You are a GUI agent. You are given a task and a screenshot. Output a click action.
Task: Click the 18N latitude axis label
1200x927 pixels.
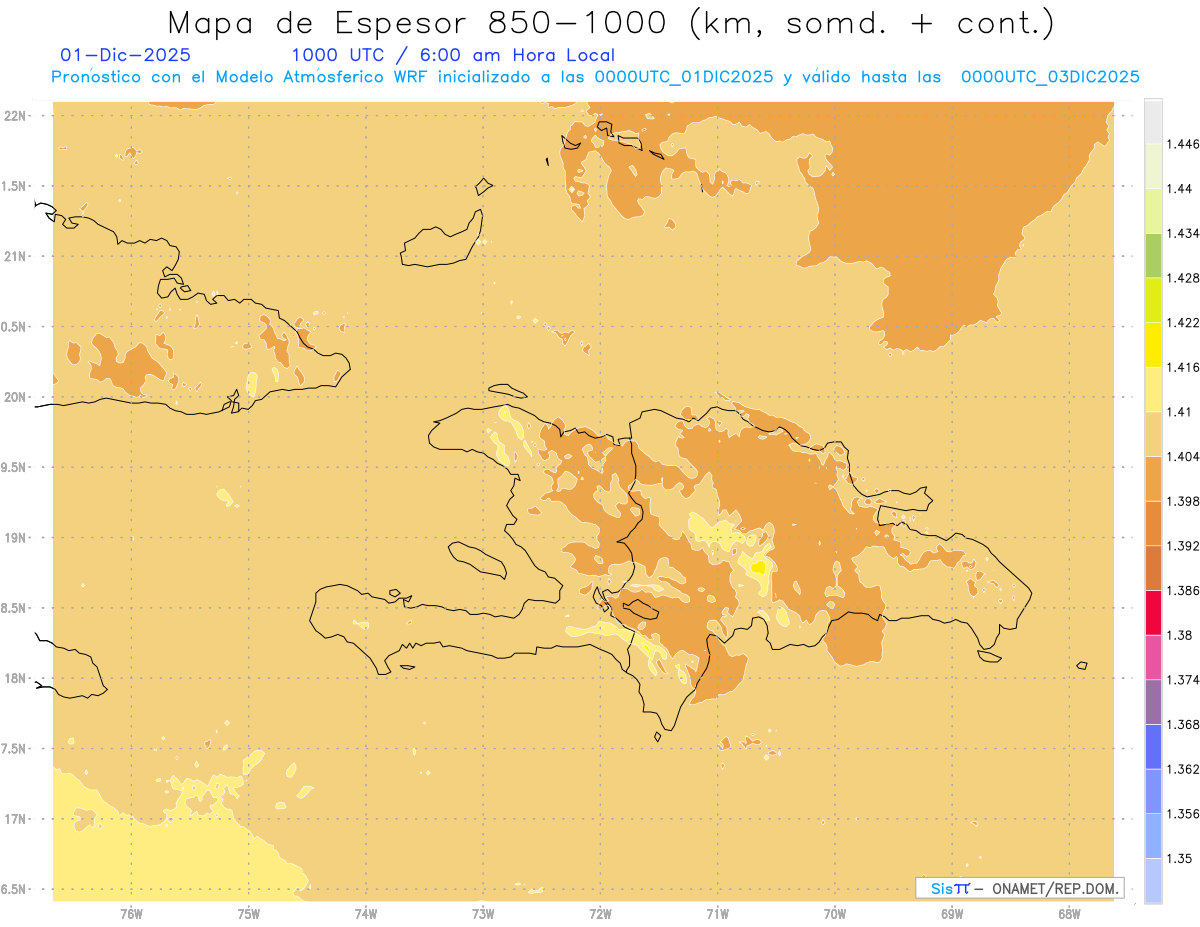[17, 679]
